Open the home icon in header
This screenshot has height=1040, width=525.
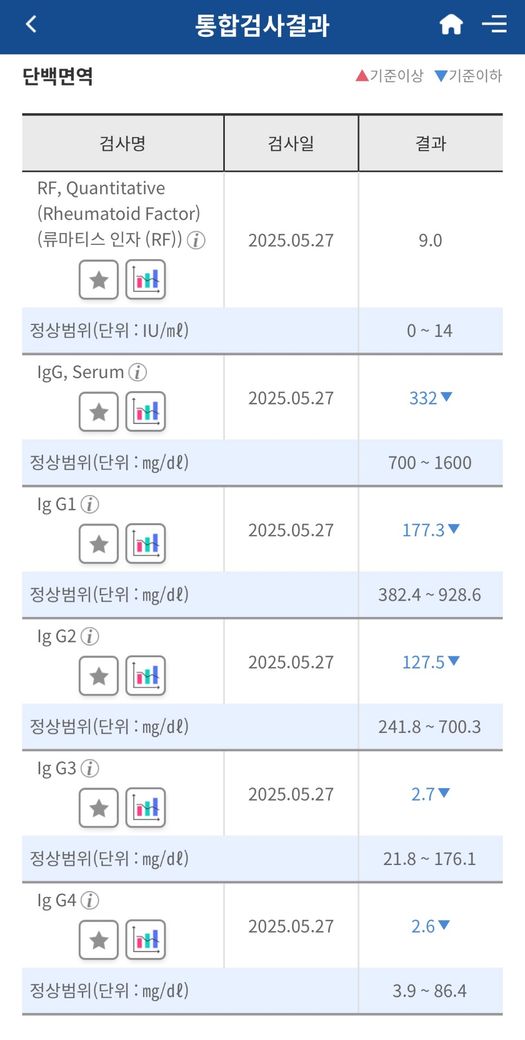[x=451, y=25]
